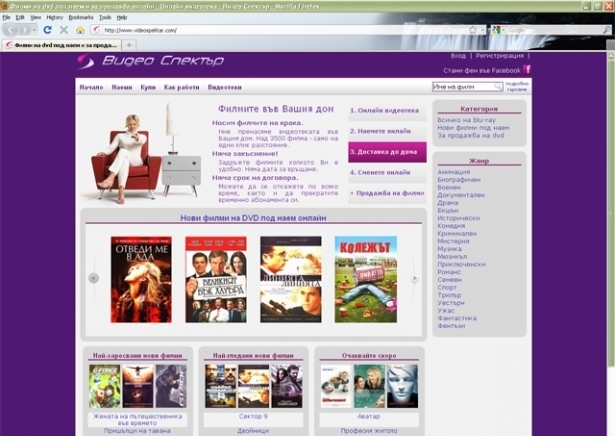Viewport: 615px width, 436px height.
Task: Select the Наеми navigation tab
Action: coord(122,88)
